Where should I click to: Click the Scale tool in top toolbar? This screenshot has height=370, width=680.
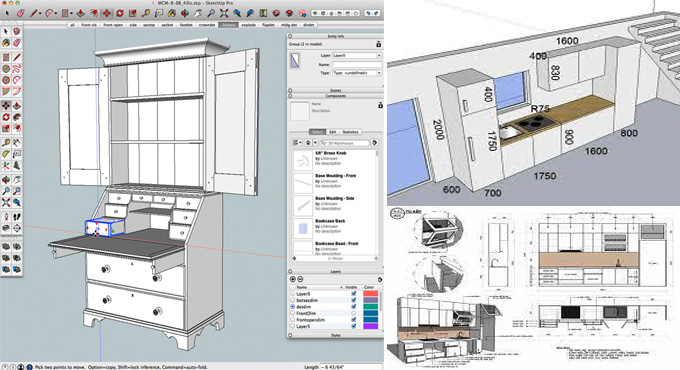[x=133, y=13]
